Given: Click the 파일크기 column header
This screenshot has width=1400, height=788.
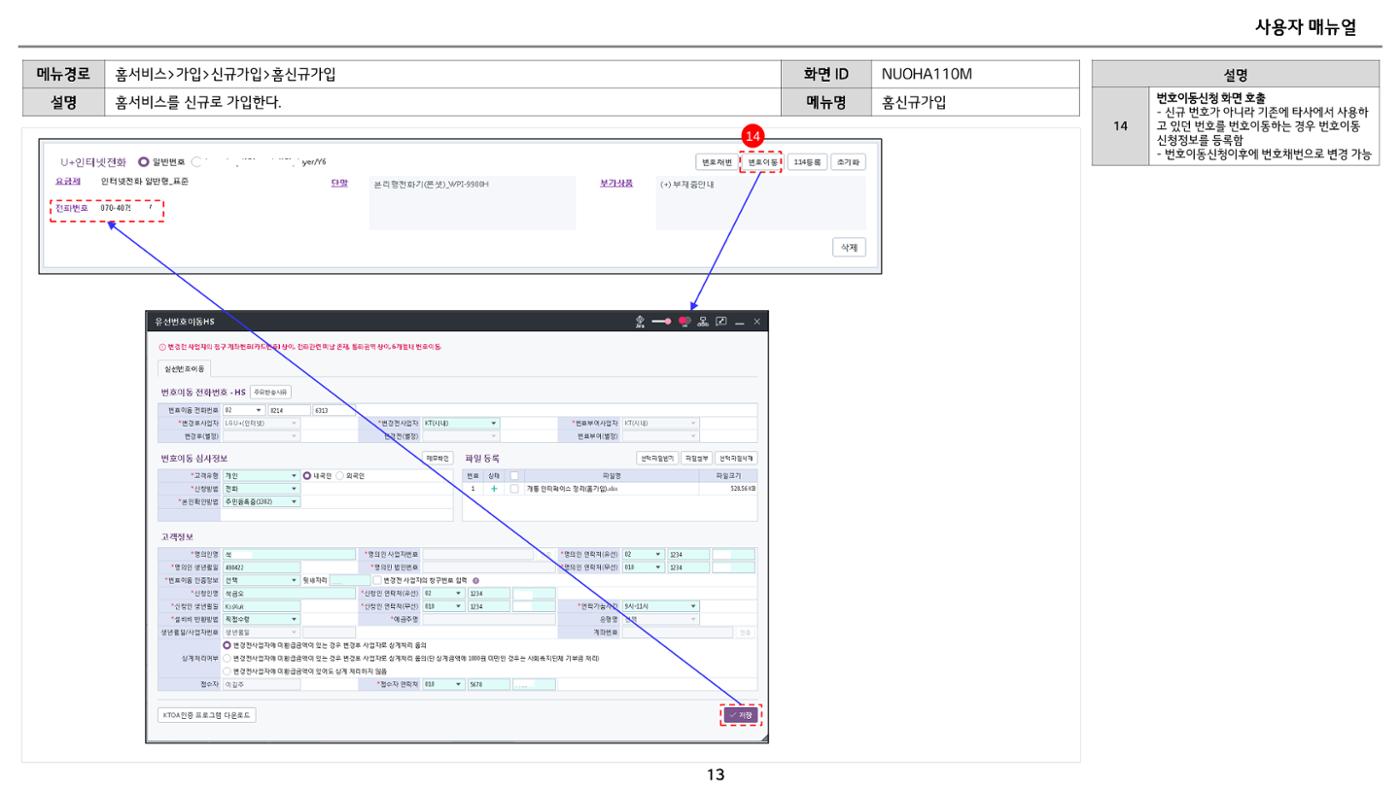Looking at the screenshot, I should click(x=728, y=475).
